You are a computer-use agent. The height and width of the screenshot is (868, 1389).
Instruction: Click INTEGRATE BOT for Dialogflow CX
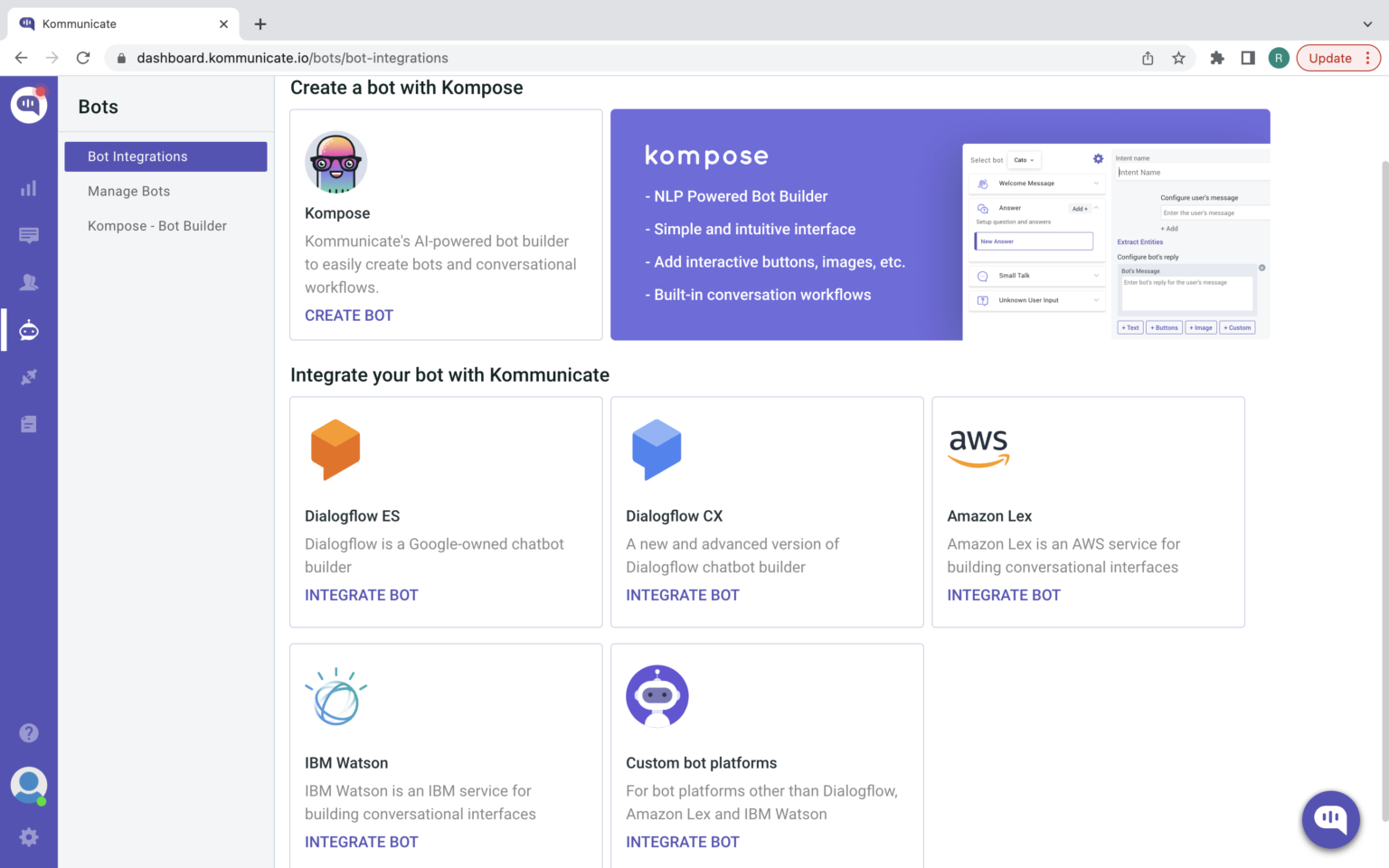click(683, 595)
